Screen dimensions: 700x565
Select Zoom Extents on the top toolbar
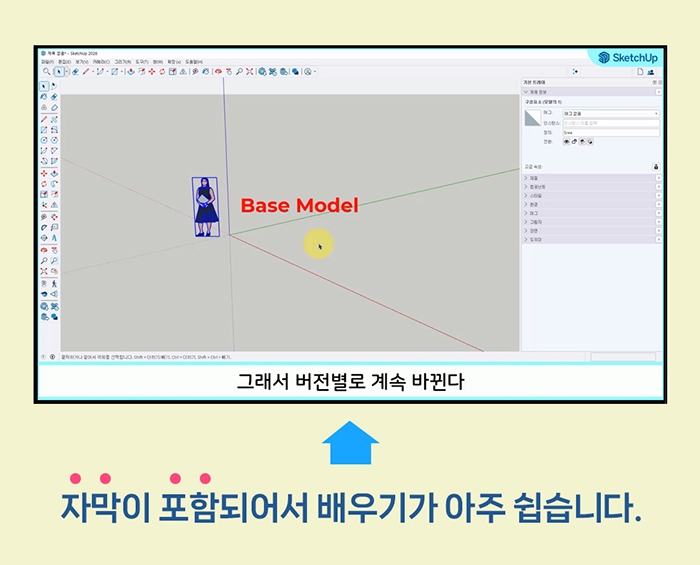[x=250, y=71]
